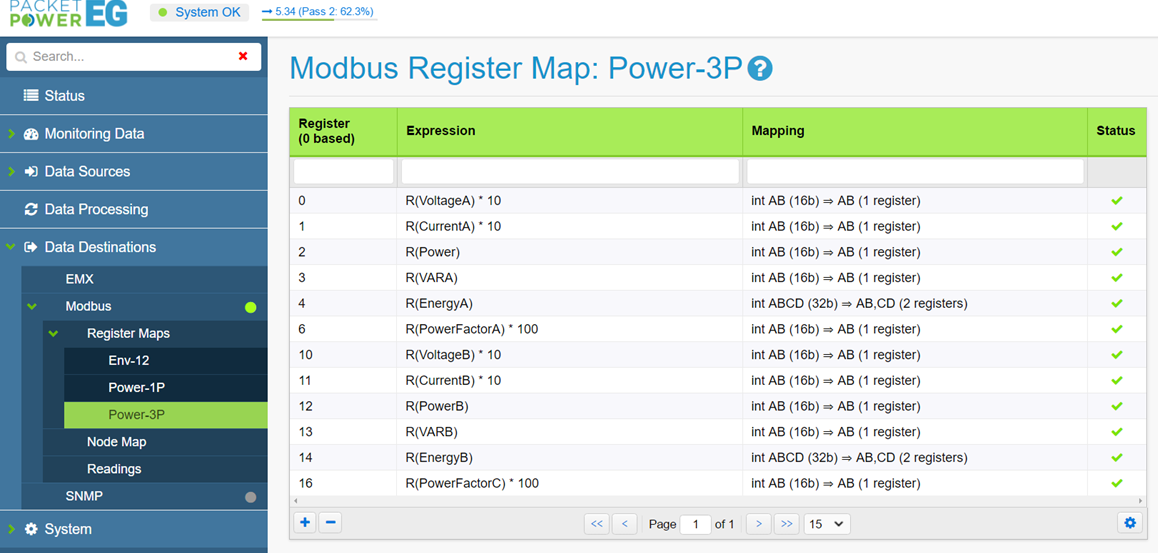Click the help question mark icon
Screen dimensions: 1158x553
coord(760,69)
